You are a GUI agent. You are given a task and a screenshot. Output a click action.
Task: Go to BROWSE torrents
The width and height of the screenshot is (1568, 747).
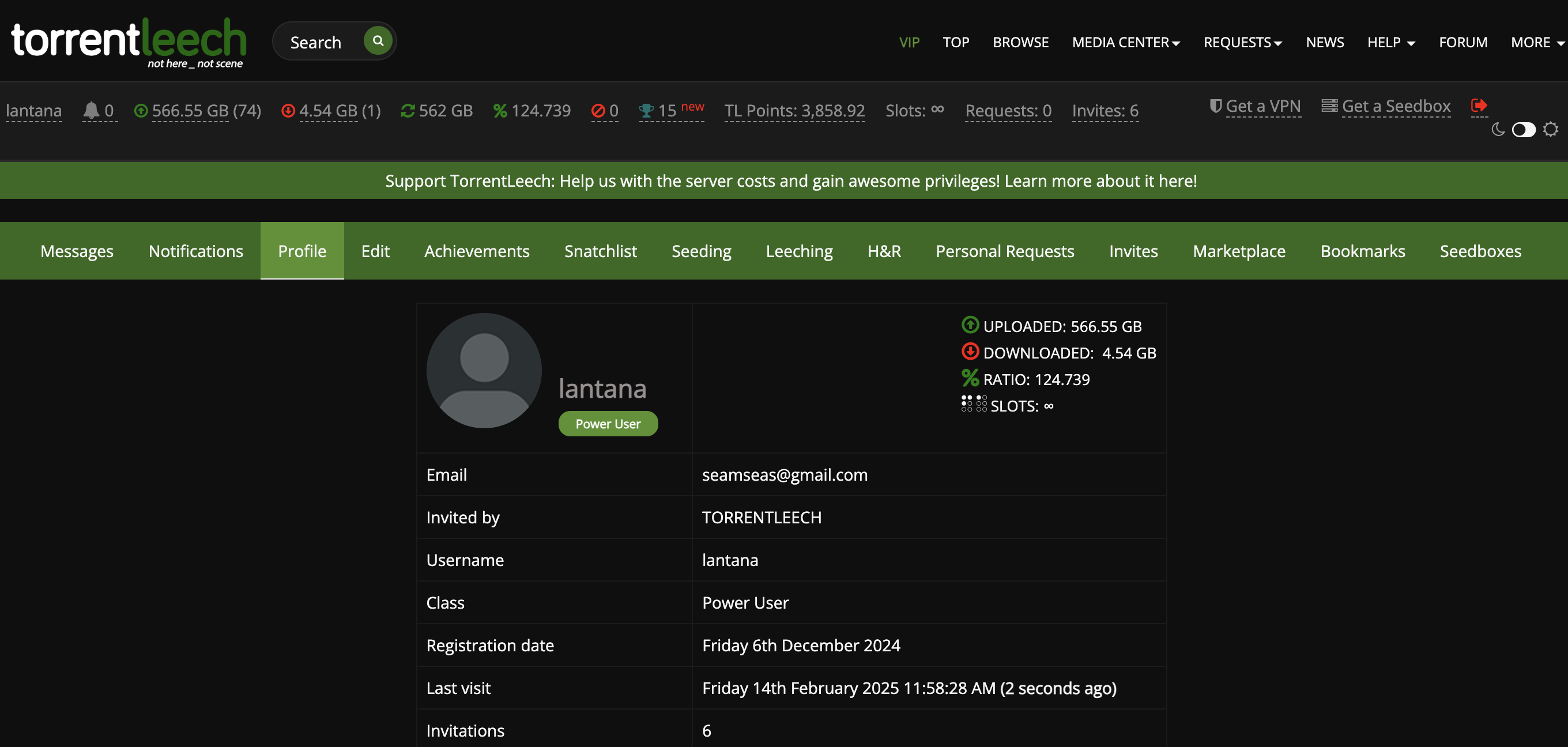(x=1020, y=42)
